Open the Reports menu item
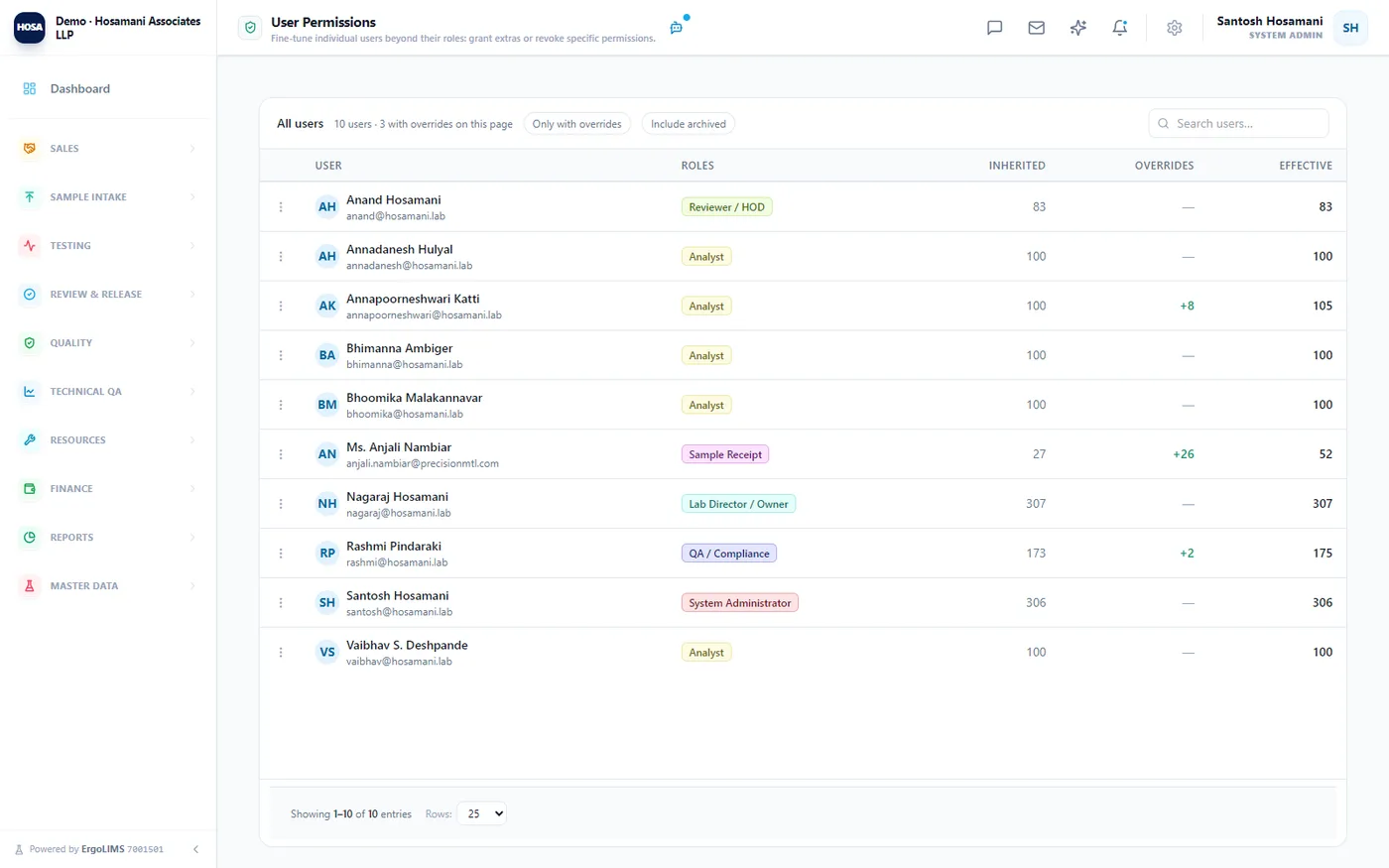 [108, 537]
